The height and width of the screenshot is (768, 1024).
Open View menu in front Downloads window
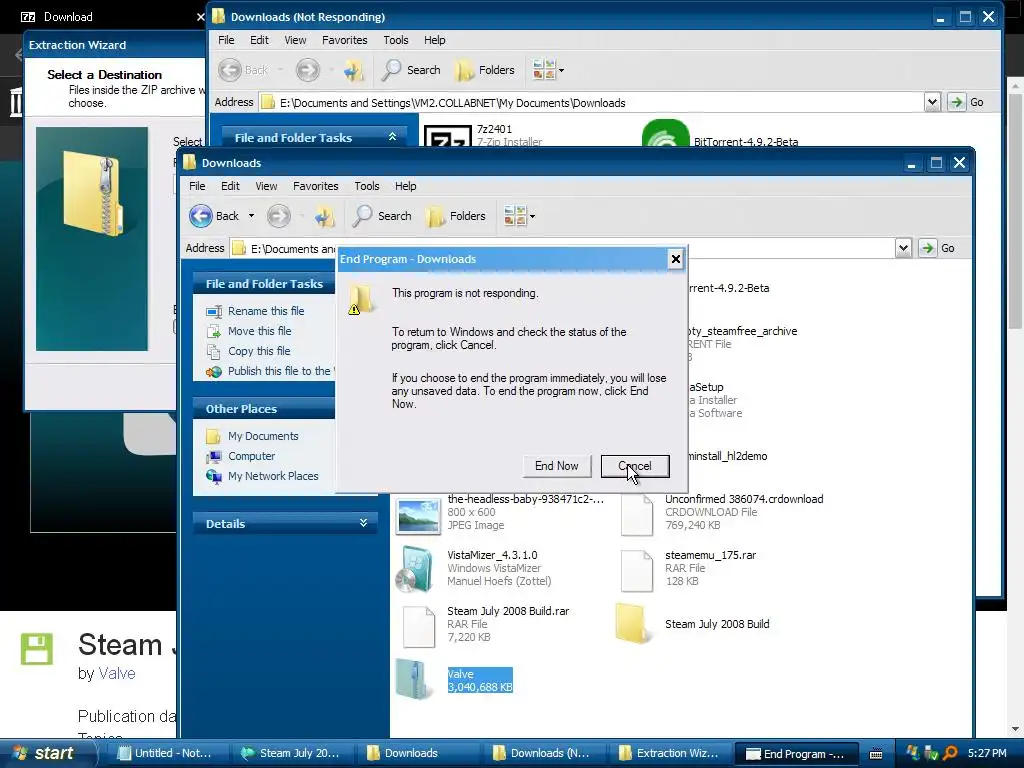[x=266, y=186]
